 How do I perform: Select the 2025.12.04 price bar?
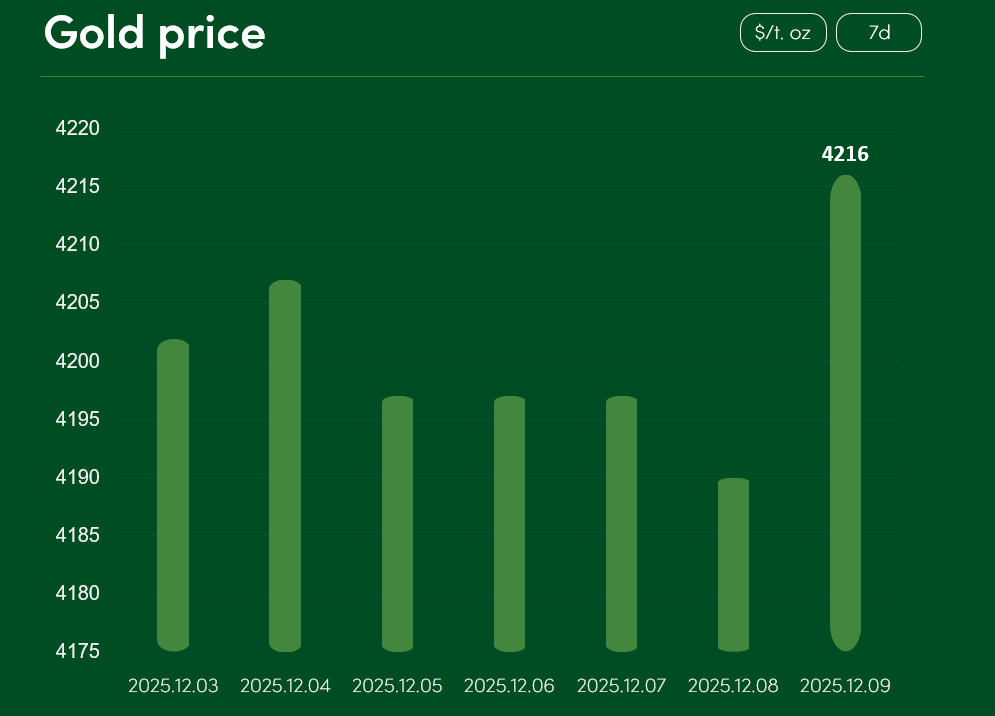(x=285, y=466)
